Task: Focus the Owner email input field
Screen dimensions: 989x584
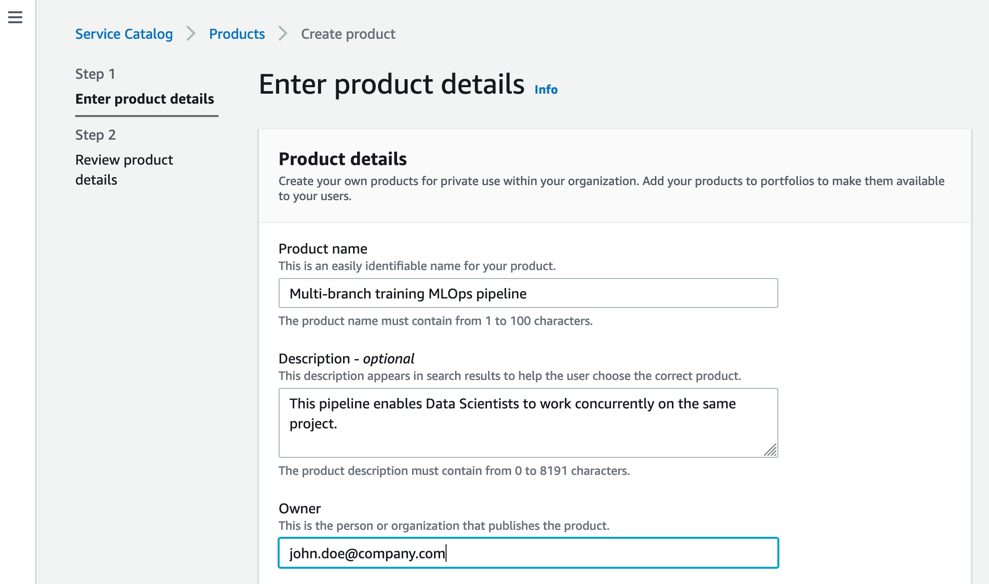Action: click(x=528, y=553)
